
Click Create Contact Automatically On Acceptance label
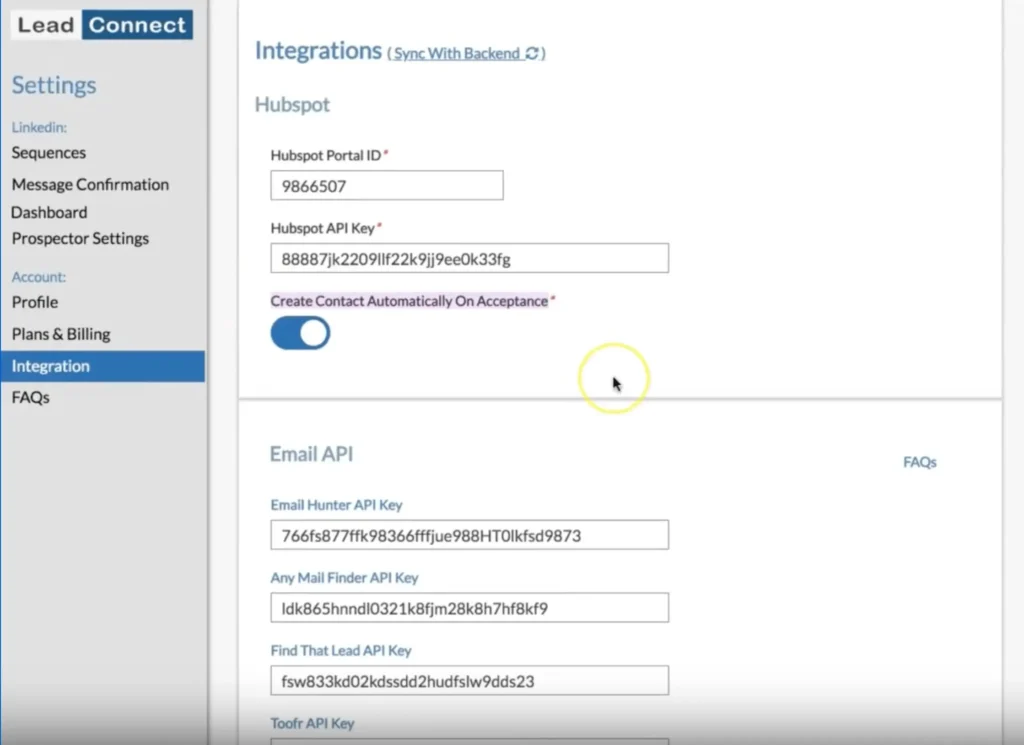(409, 301)
